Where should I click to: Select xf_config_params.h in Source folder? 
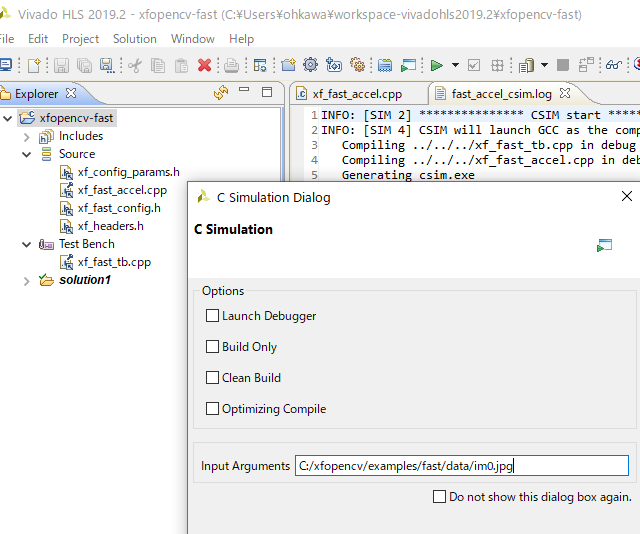[128, 172]
